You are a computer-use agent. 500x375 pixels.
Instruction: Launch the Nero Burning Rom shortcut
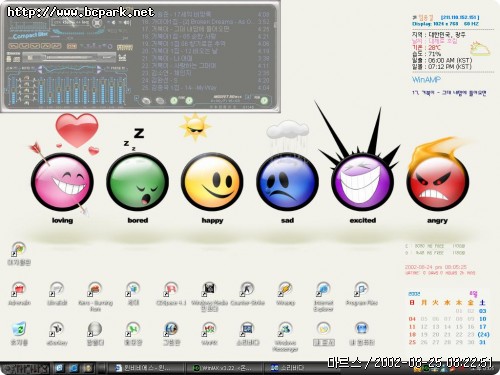95,296
